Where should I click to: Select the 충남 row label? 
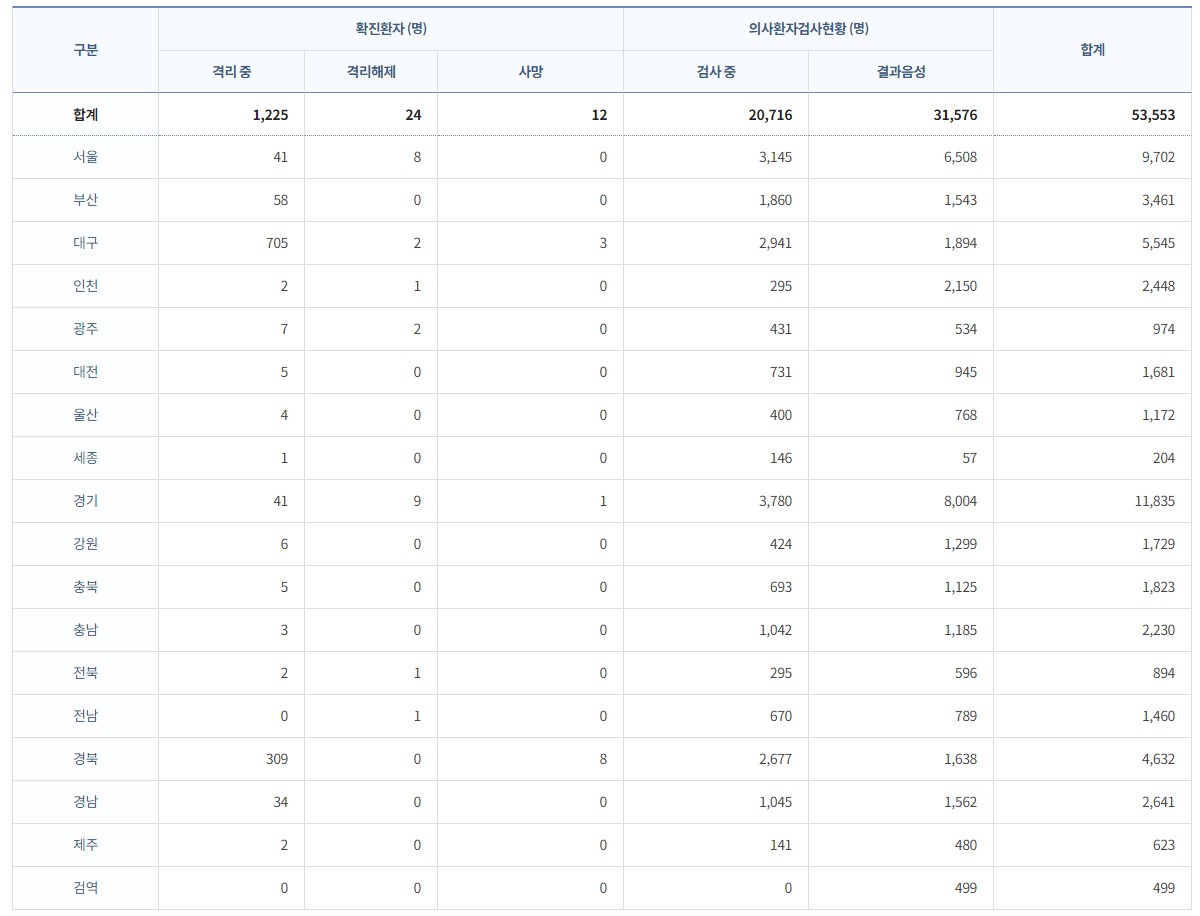coord(86,630)
